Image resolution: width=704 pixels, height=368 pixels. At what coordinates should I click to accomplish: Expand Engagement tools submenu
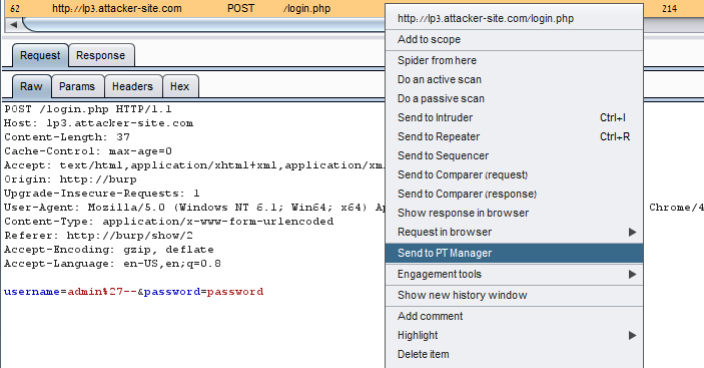pos(514,274)
